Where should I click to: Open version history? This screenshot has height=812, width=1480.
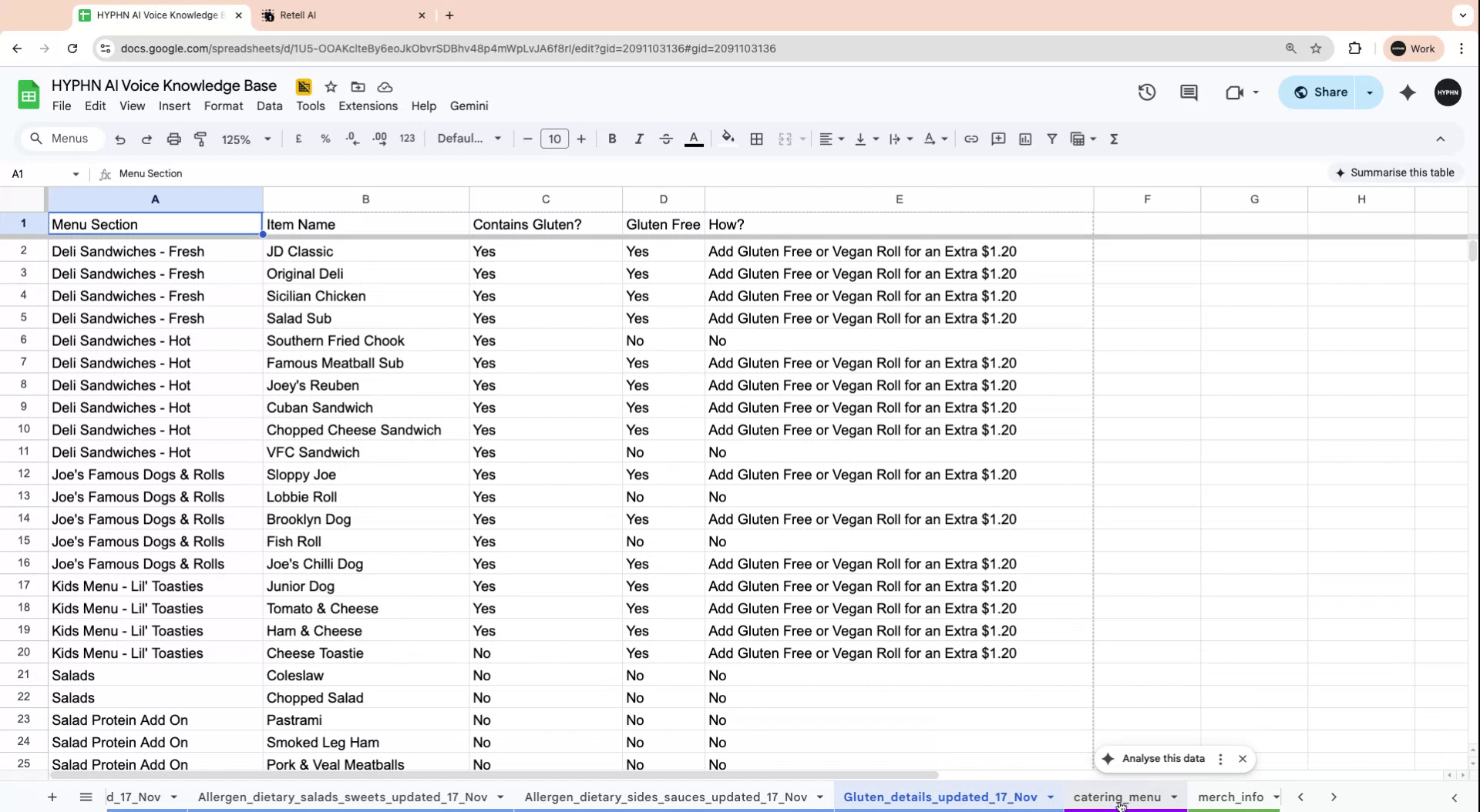tap(1146, 92)
